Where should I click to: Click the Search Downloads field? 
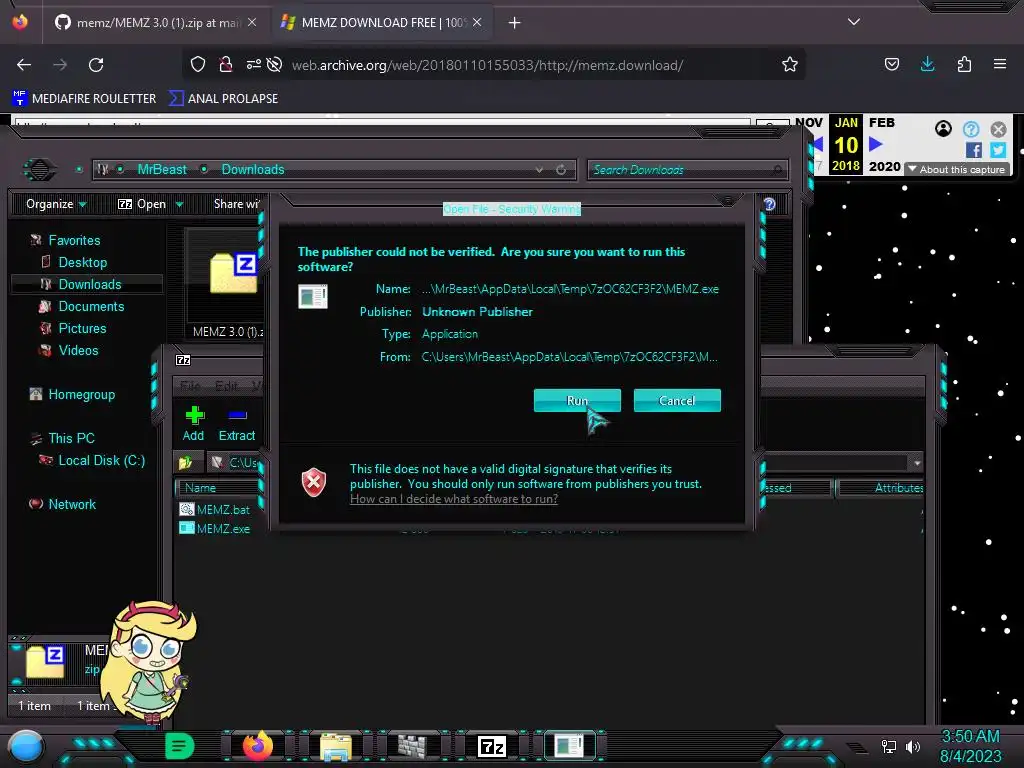click(687, 170)
